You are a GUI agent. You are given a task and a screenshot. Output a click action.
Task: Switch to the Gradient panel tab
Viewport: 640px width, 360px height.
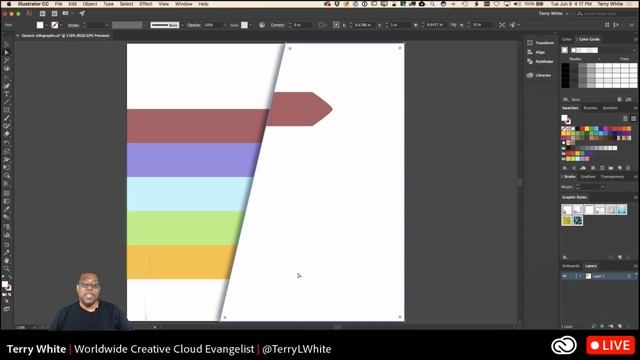588,177
